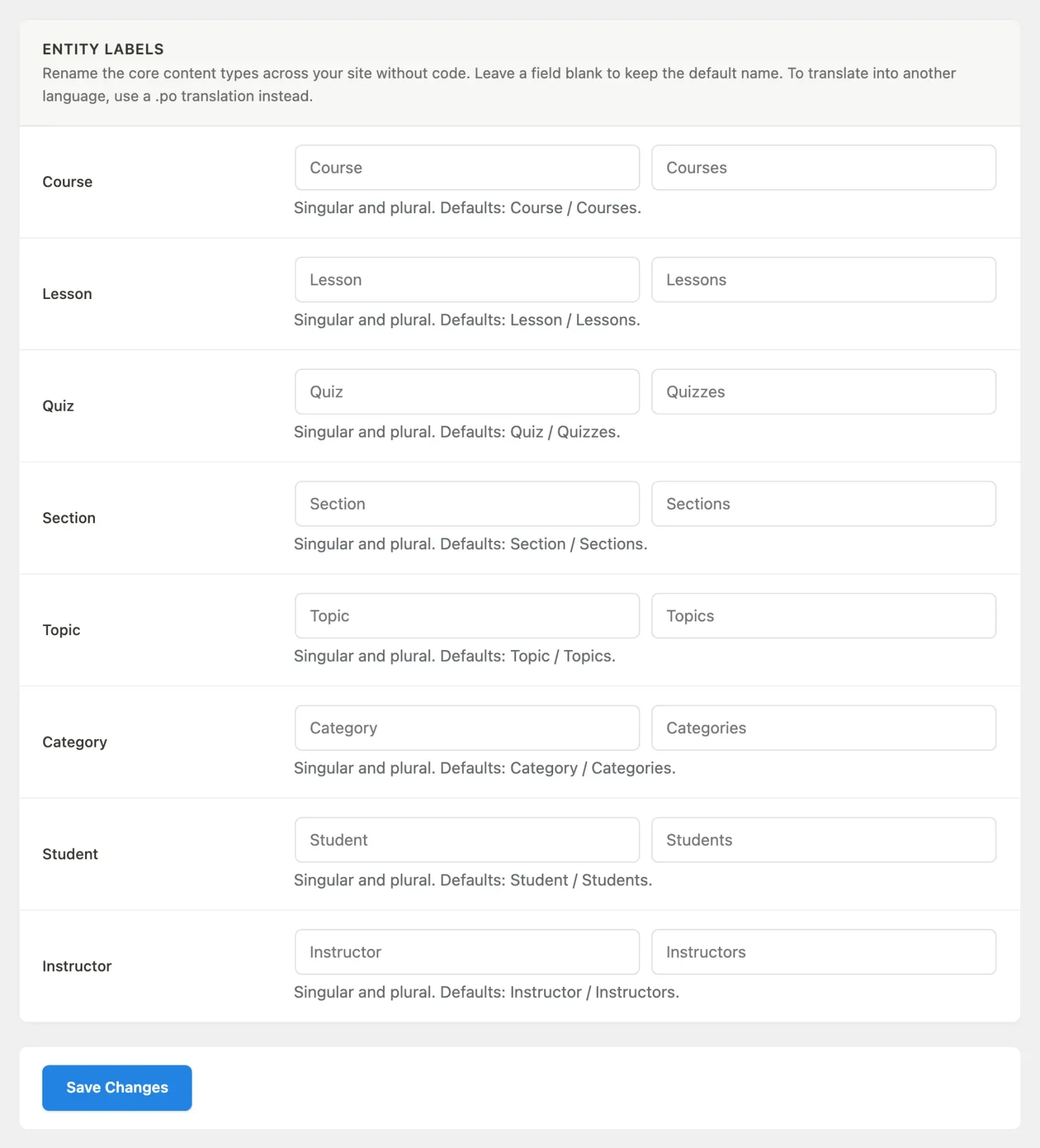Select the Instructors plural text box
1040x1148 pixels.
click(x=824, y=952)
